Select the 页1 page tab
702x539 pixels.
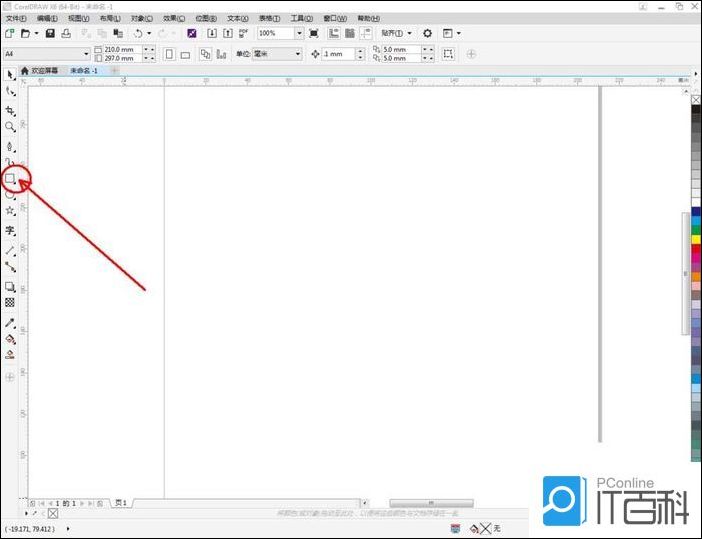[x=121, y=503]
